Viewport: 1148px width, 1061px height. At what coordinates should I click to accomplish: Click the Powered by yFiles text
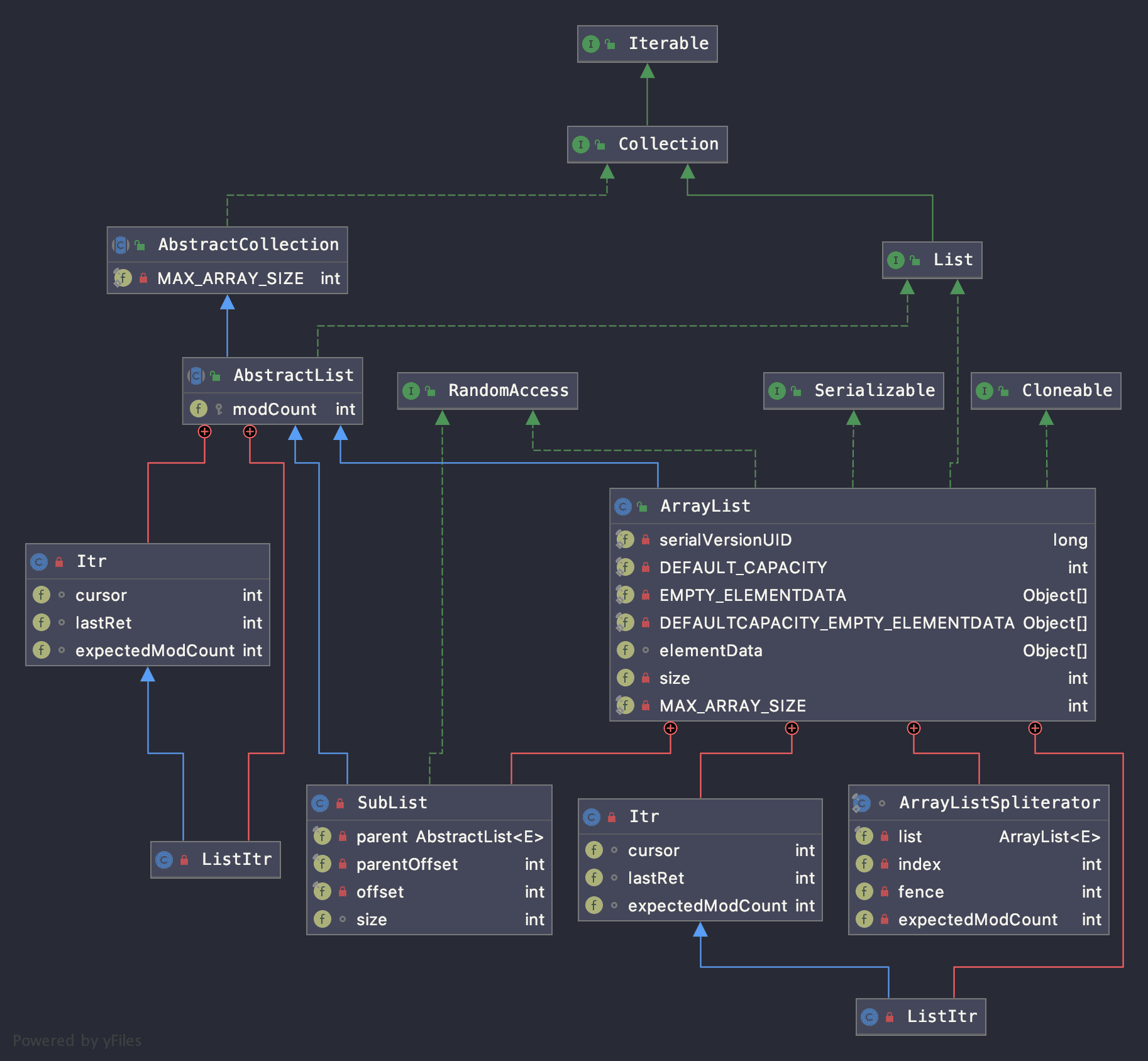[77, 1041]
